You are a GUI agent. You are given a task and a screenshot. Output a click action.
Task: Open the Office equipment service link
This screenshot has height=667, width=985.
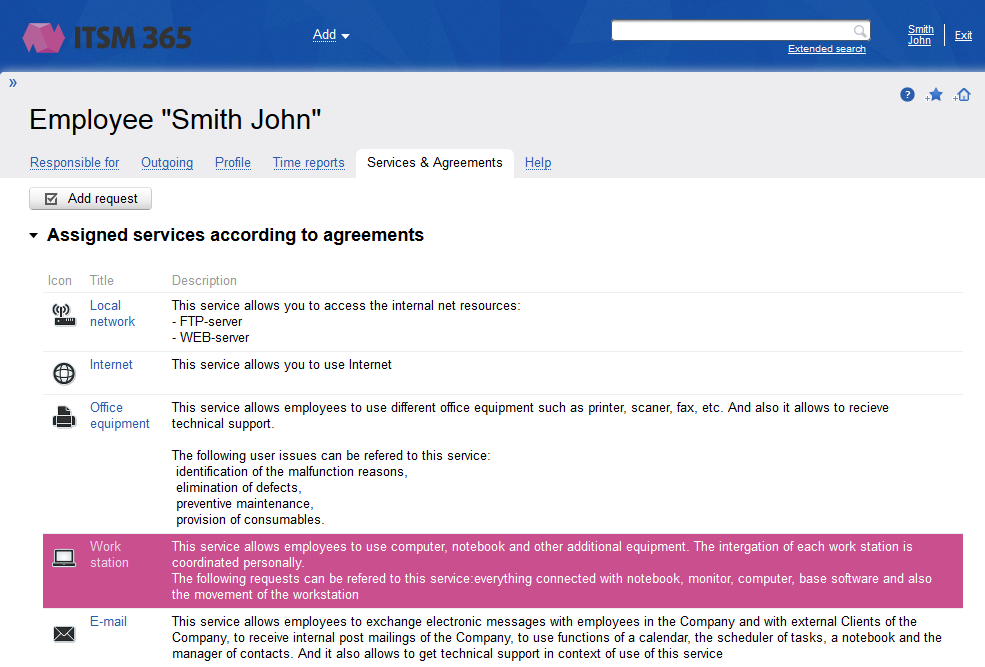coord(119,415)
